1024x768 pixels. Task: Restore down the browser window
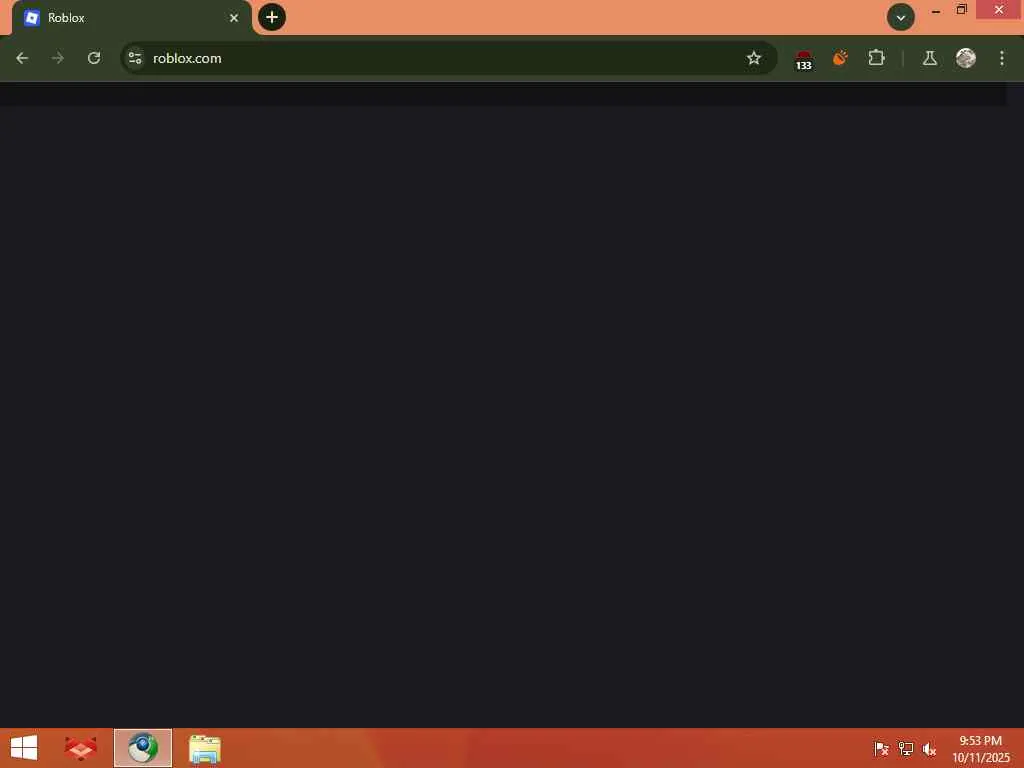click(961, 10)
